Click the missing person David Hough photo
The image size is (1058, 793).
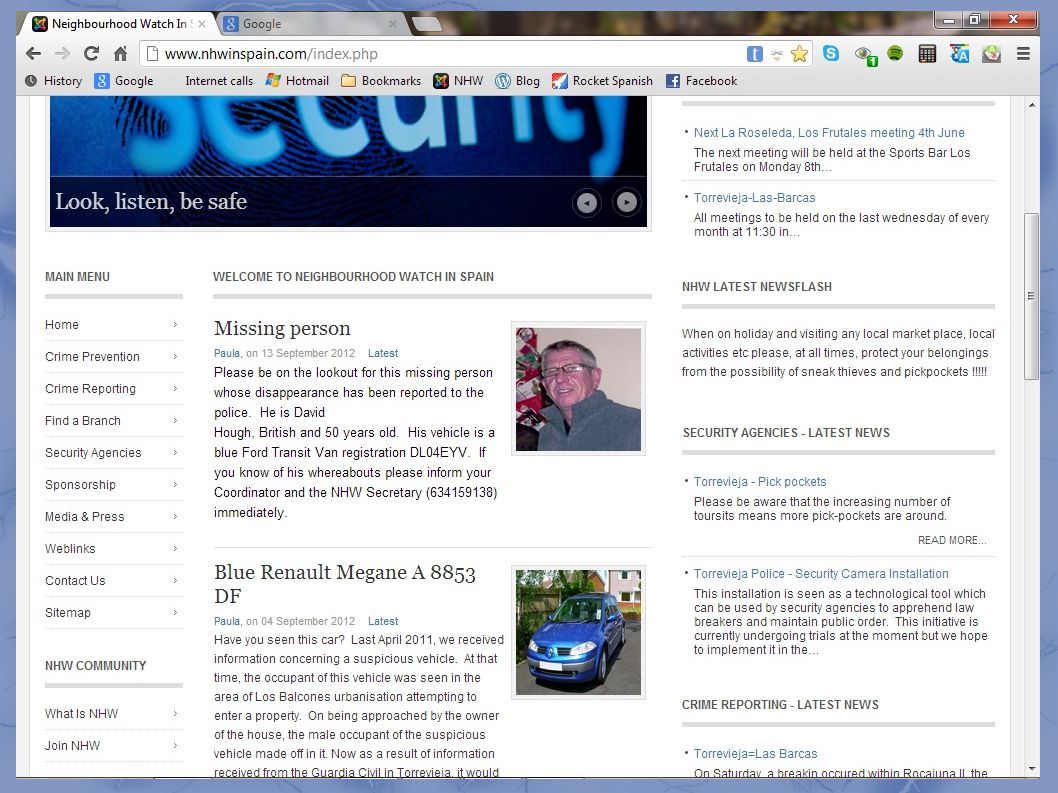[578, 389]
